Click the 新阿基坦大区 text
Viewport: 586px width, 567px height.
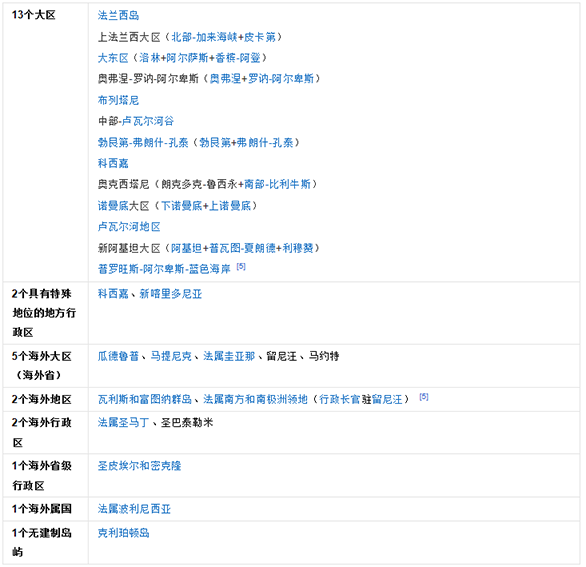point(129,248)
